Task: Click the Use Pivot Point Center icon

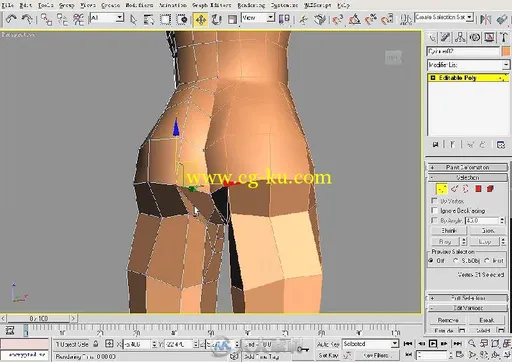Action: [x=284, y=19]
